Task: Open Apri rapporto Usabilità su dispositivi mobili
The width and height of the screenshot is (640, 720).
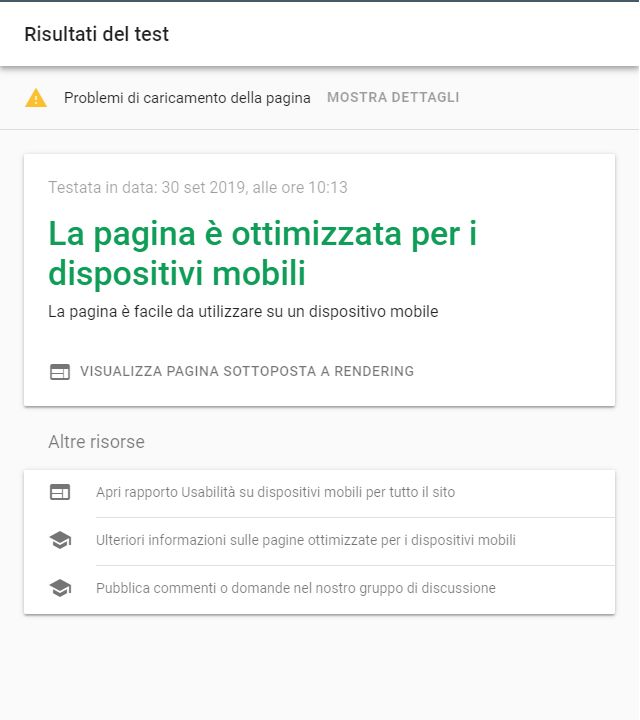Action: pos(275,492)
